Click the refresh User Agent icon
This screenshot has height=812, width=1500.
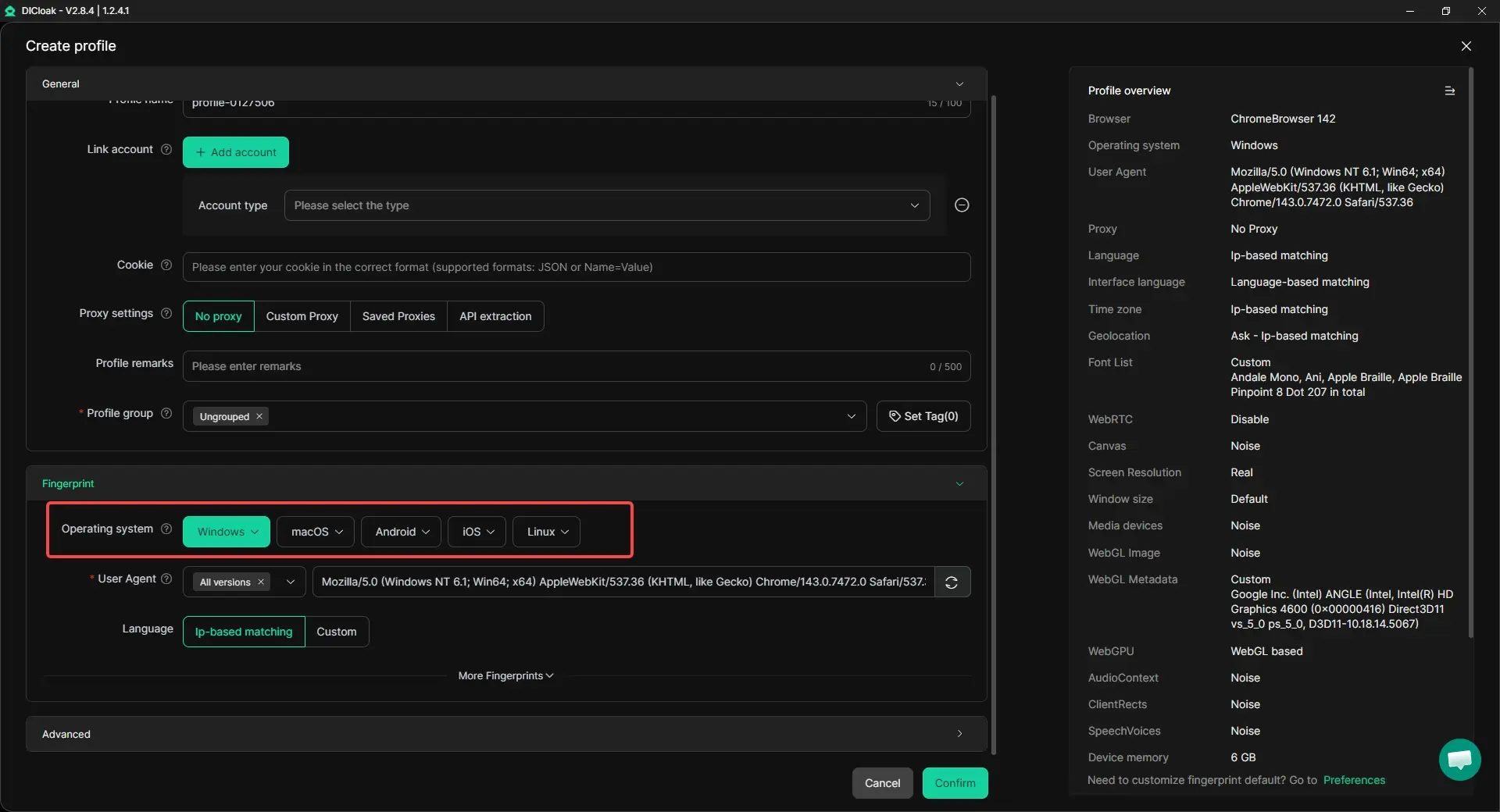[x=952, y=582]
